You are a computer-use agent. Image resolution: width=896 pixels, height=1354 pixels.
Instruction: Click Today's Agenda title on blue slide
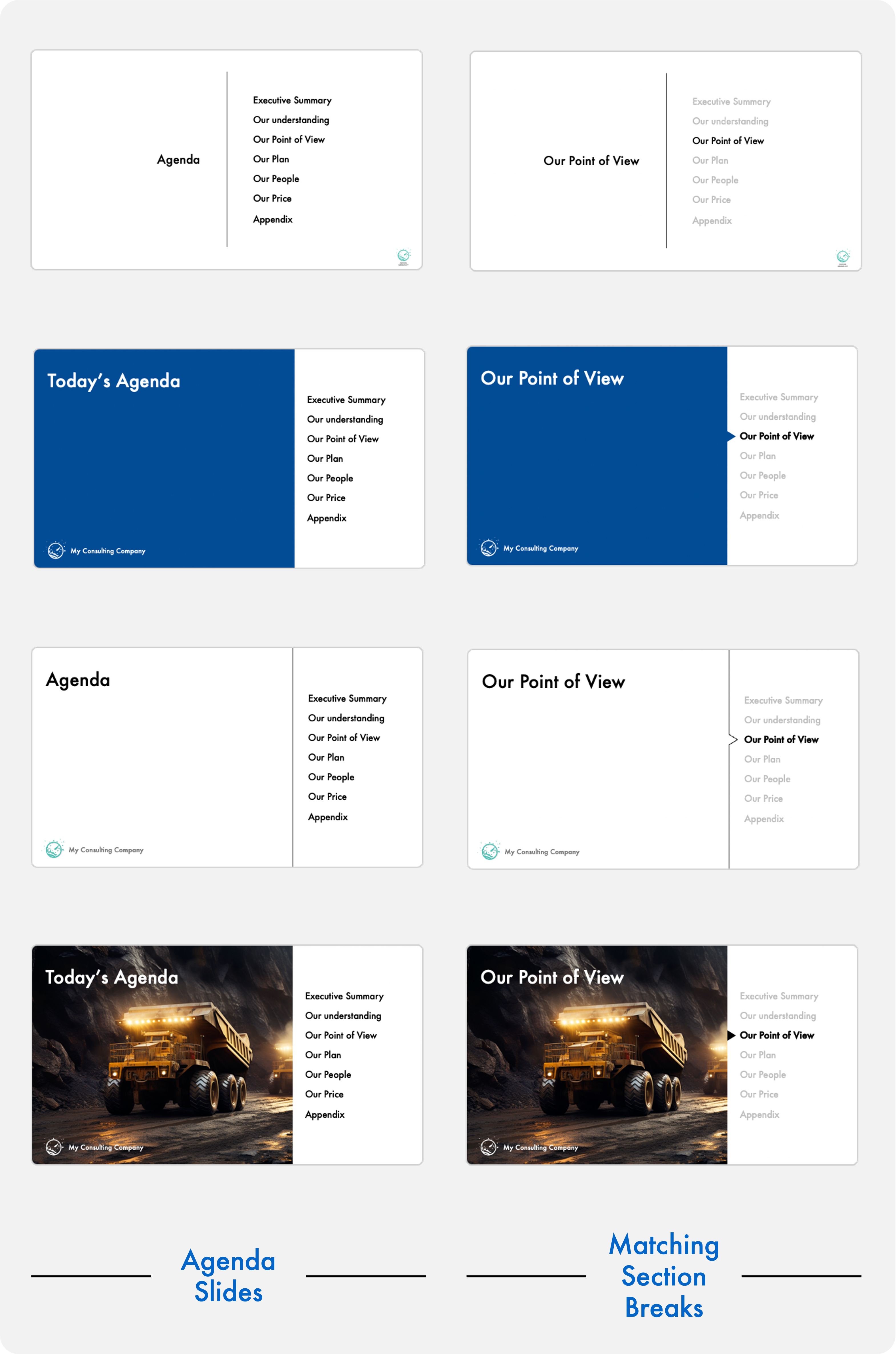tap(114, 381)
